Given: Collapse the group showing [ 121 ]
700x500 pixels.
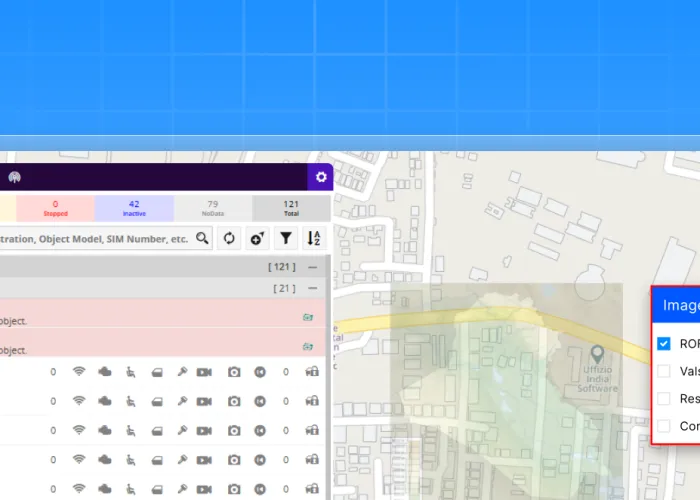Looking at the screenshot, I should point(313,267).
